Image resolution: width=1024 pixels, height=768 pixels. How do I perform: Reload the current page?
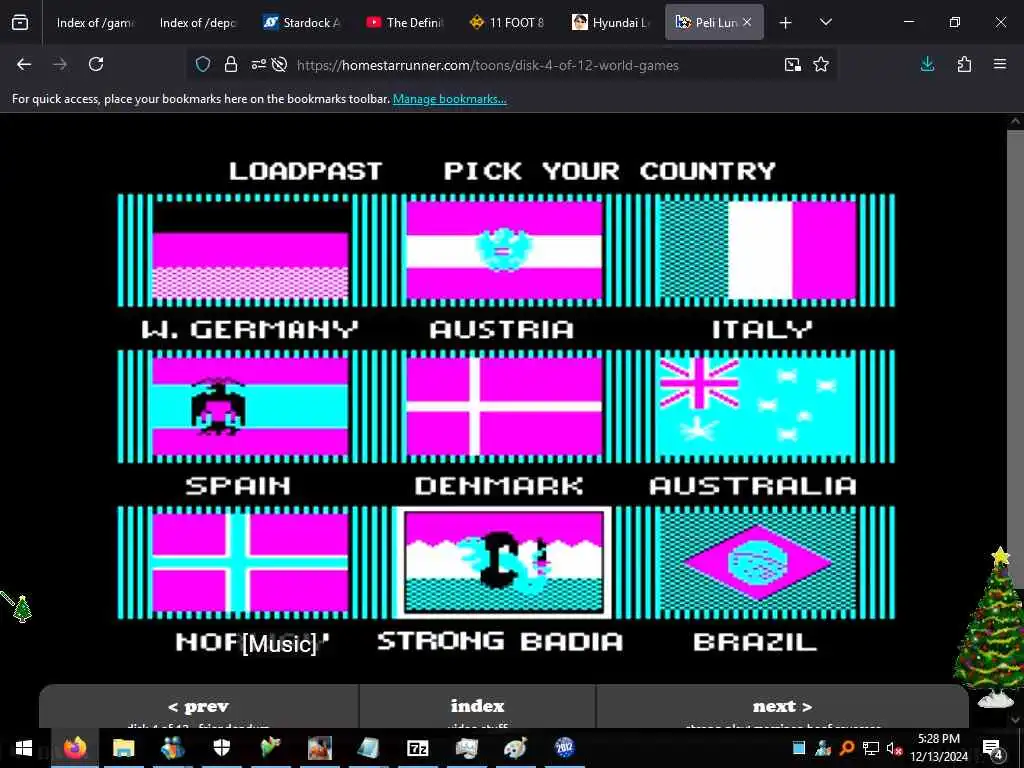96,64
